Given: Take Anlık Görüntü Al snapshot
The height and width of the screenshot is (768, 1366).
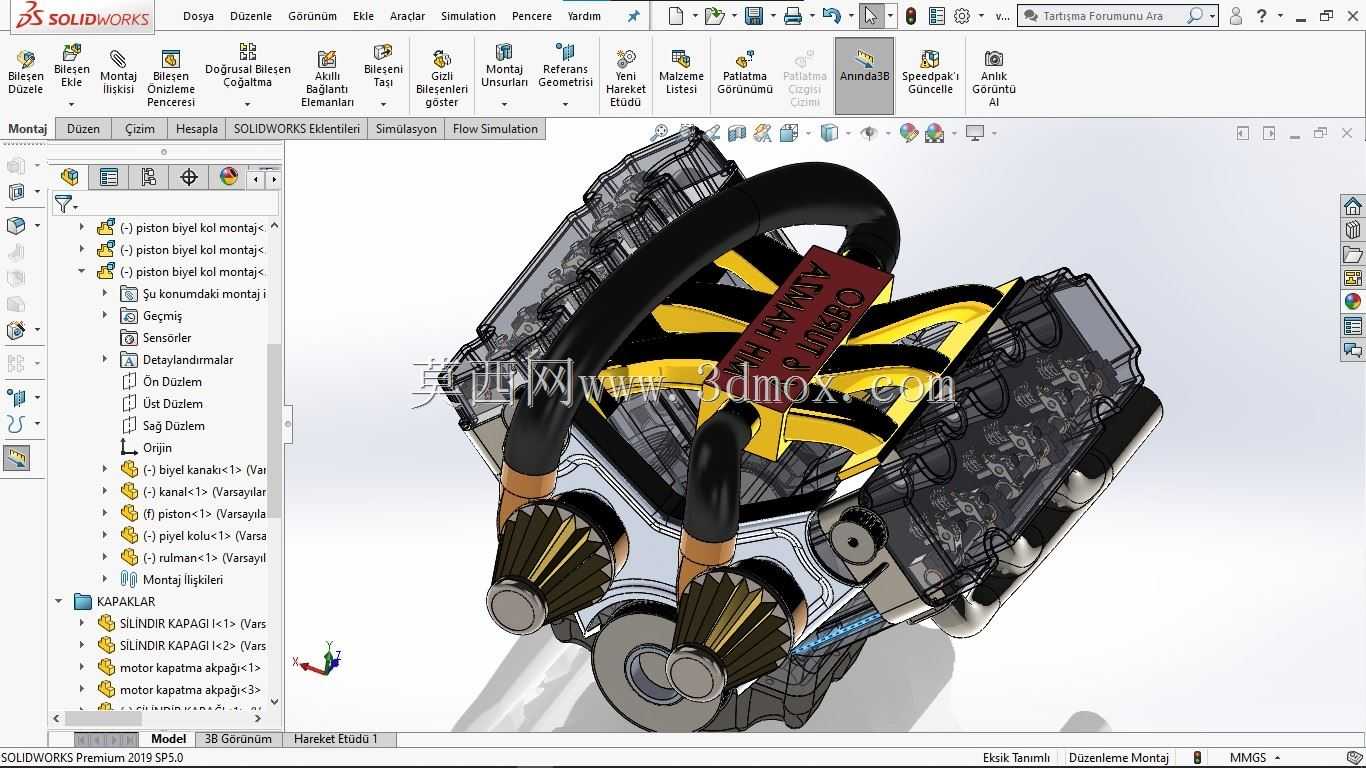Looking at the screenshot, I should coord(993,79).
